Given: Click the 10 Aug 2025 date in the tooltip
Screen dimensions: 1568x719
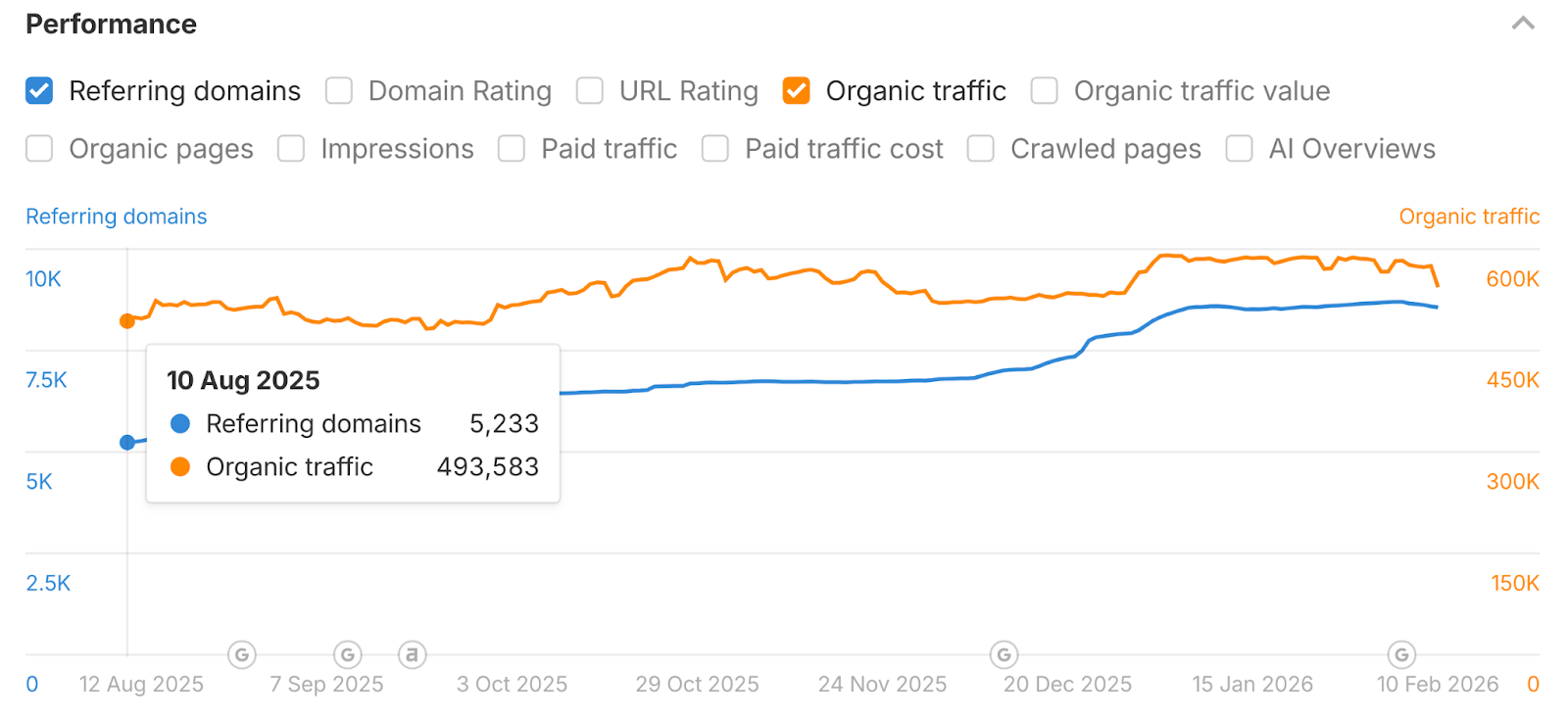Looking at the screenshot, I should [x=242, y=380].
